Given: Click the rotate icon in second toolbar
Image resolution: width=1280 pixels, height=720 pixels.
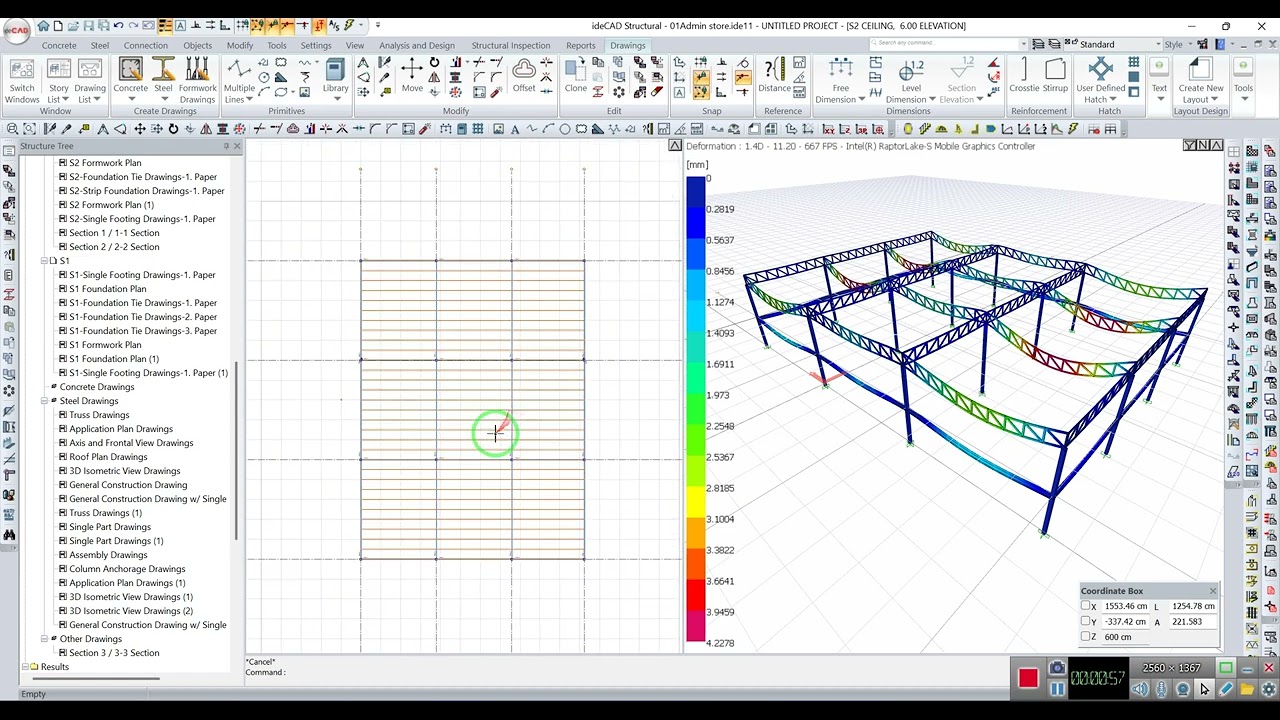Looking at the screenshot, I should tap(173, 129).
